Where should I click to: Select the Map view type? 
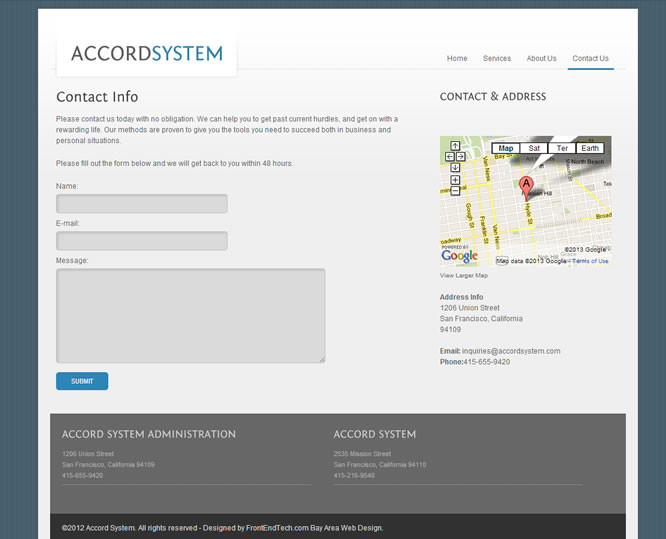pos(506,148)
